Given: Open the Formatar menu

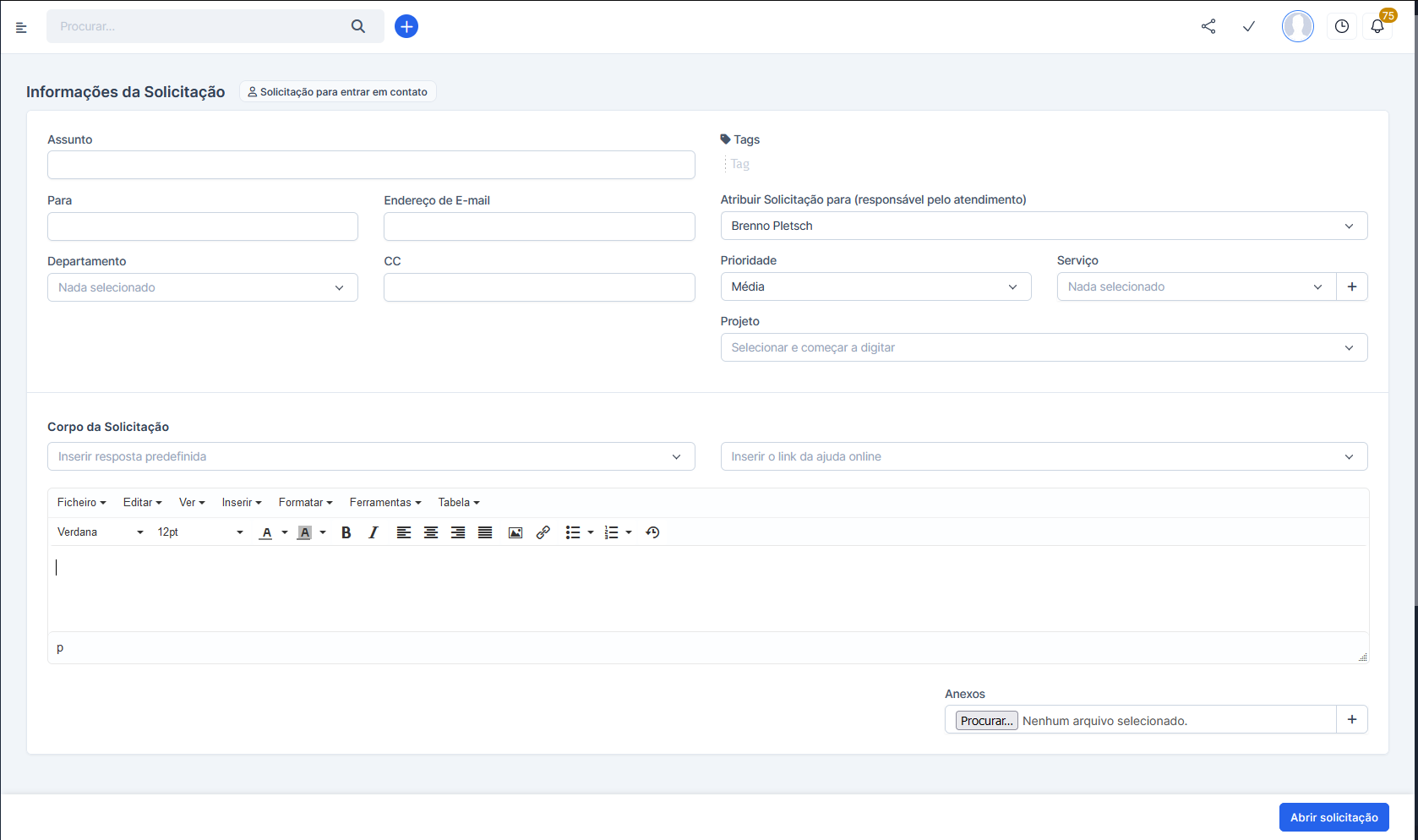Looking at the screenshot, I should click(x=305, y=502).
